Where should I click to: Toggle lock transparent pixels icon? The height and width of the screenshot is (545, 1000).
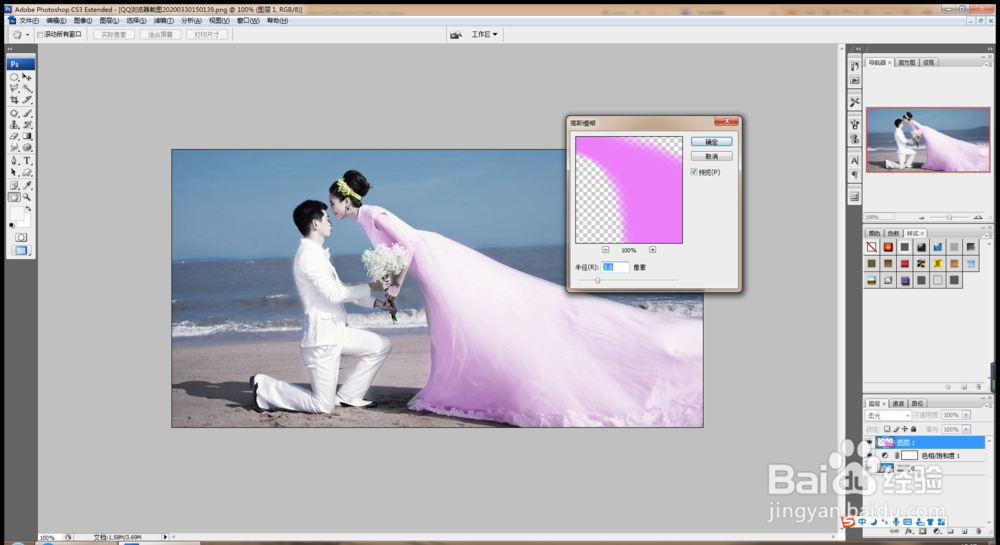(x=887, y=429)
